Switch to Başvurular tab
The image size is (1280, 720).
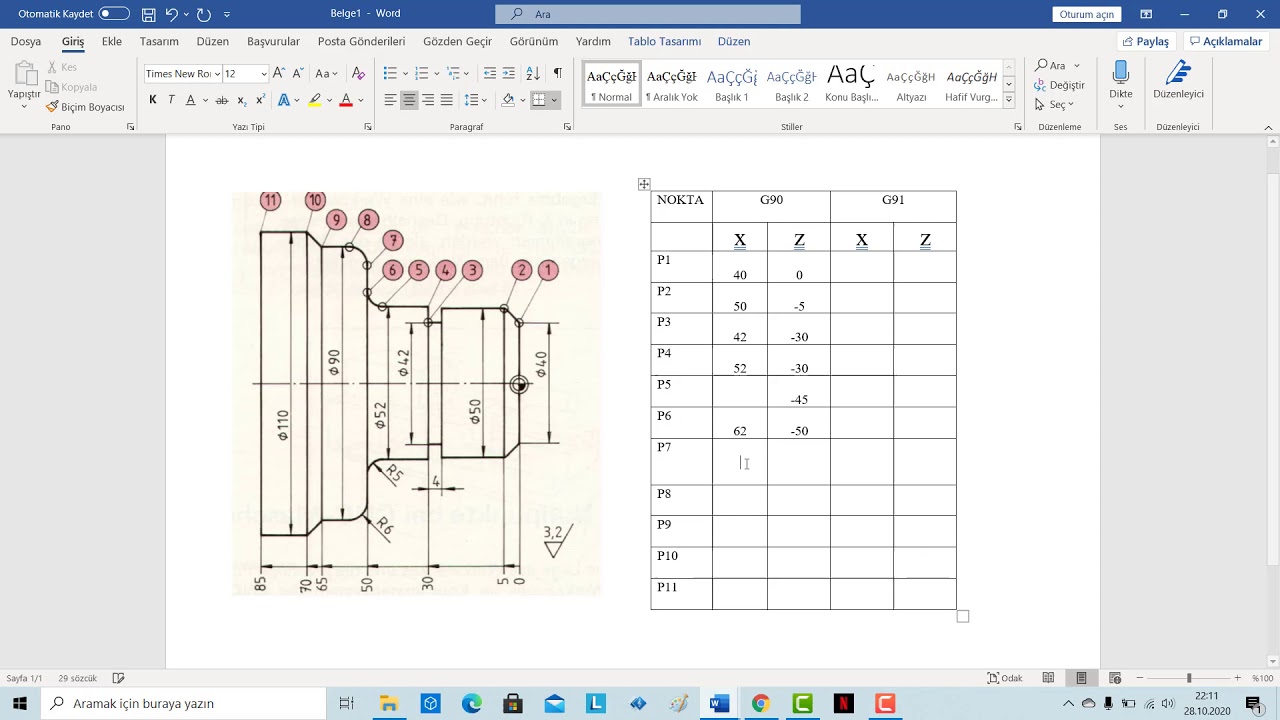point(273,42)
